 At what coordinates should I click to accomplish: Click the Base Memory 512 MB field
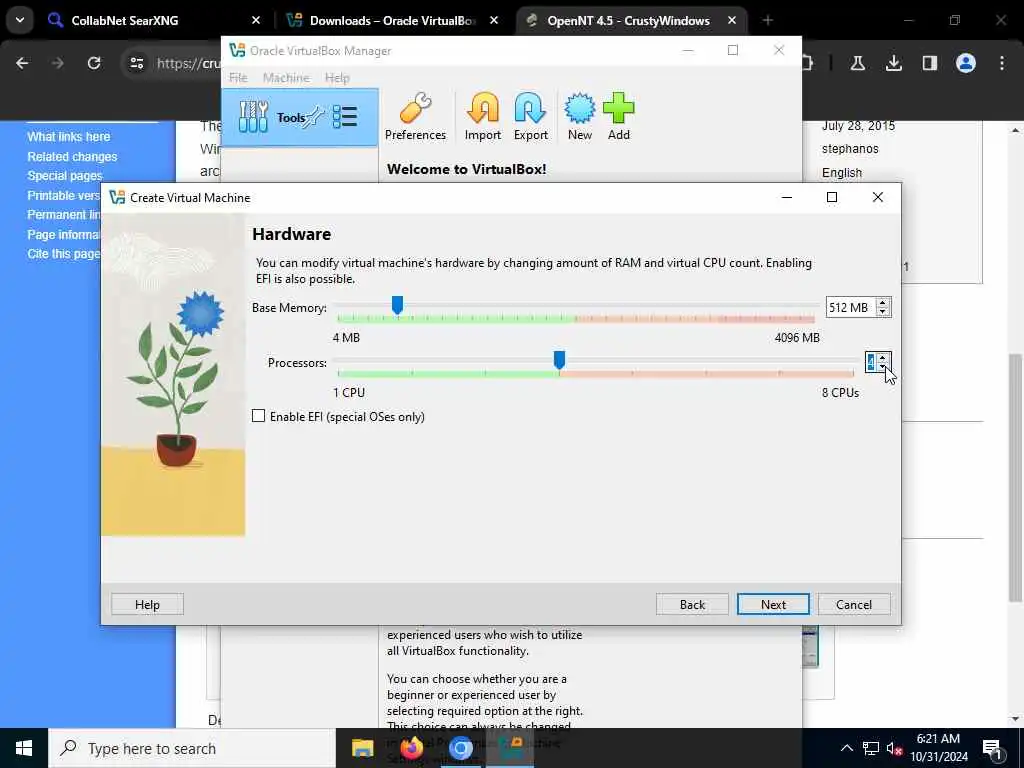click(x=851, y=308)
